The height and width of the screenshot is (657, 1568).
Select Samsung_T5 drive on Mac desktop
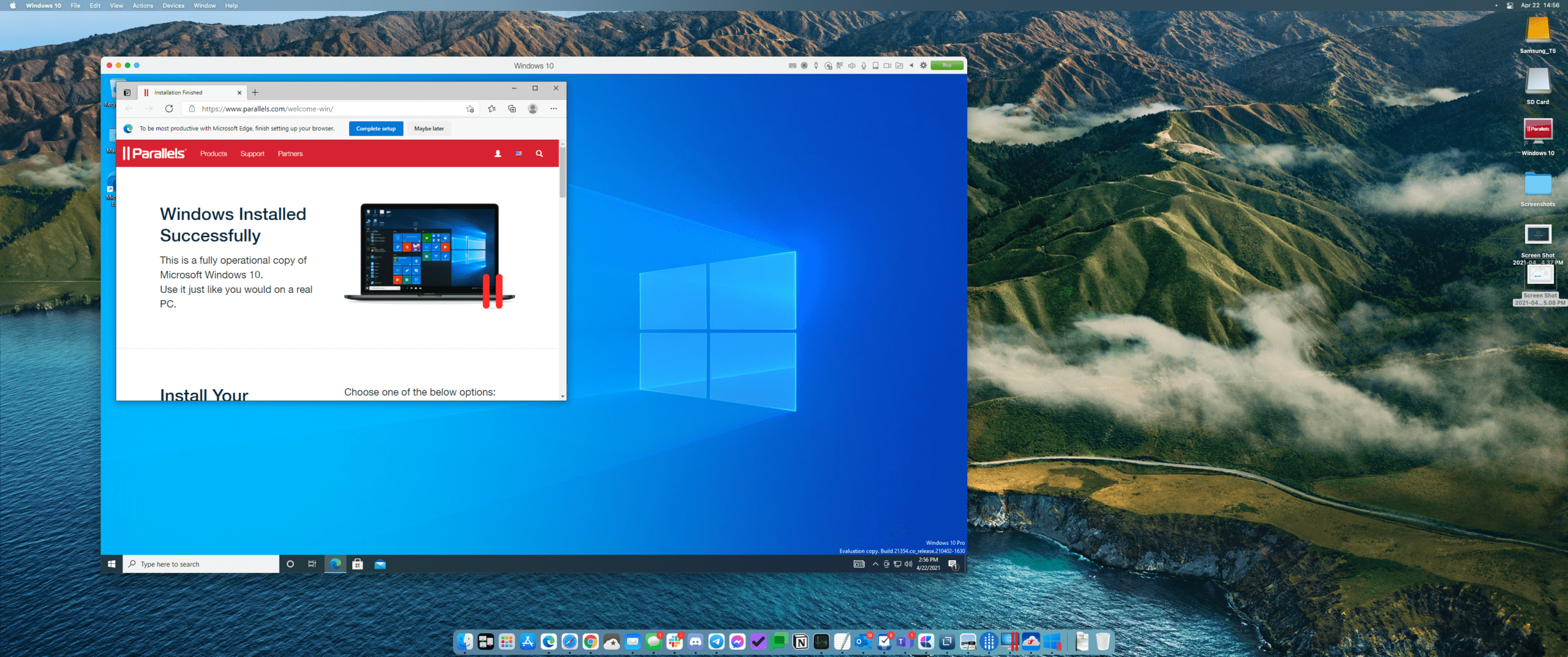click(1537, 34)
